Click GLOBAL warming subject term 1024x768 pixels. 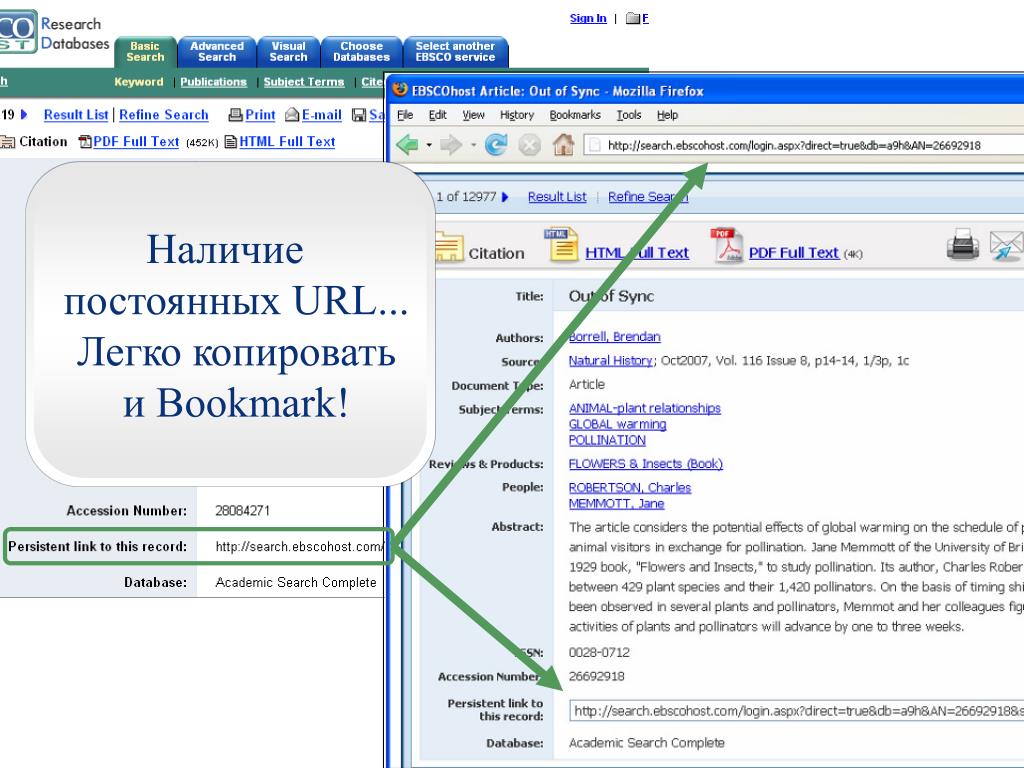(x=617, y=424)
